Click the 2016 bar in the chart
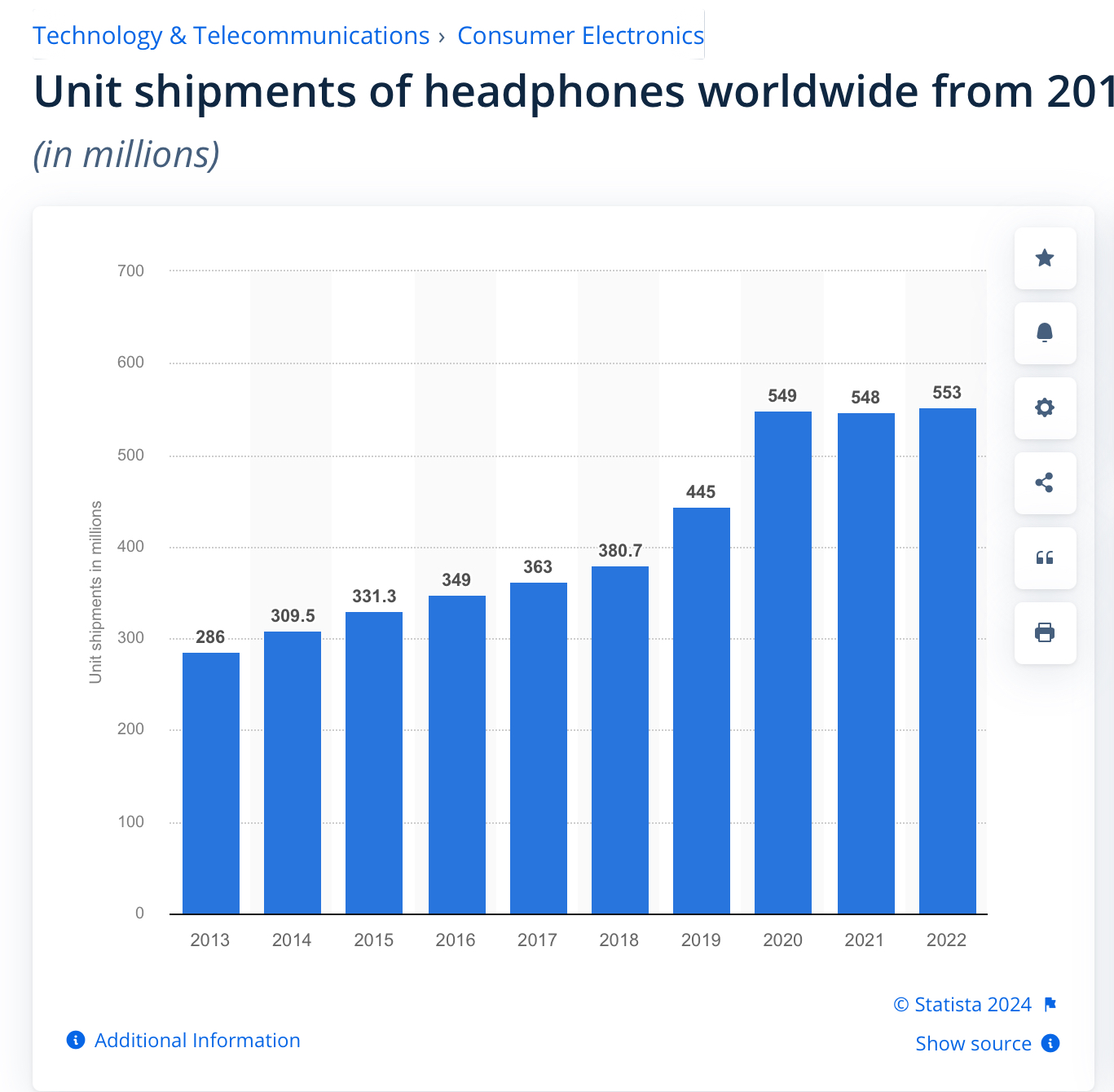Viewport: 1114px width, 1092px height. (x=457, y=755)
